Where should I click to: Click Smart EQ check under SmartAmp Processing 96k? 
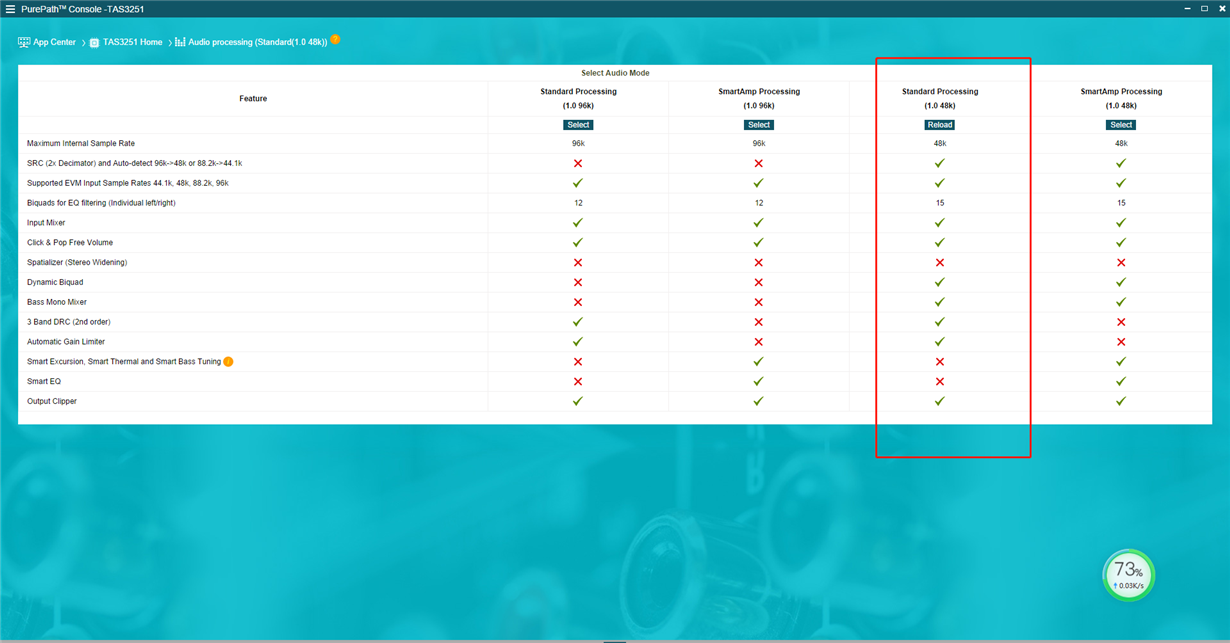point(759,381)
